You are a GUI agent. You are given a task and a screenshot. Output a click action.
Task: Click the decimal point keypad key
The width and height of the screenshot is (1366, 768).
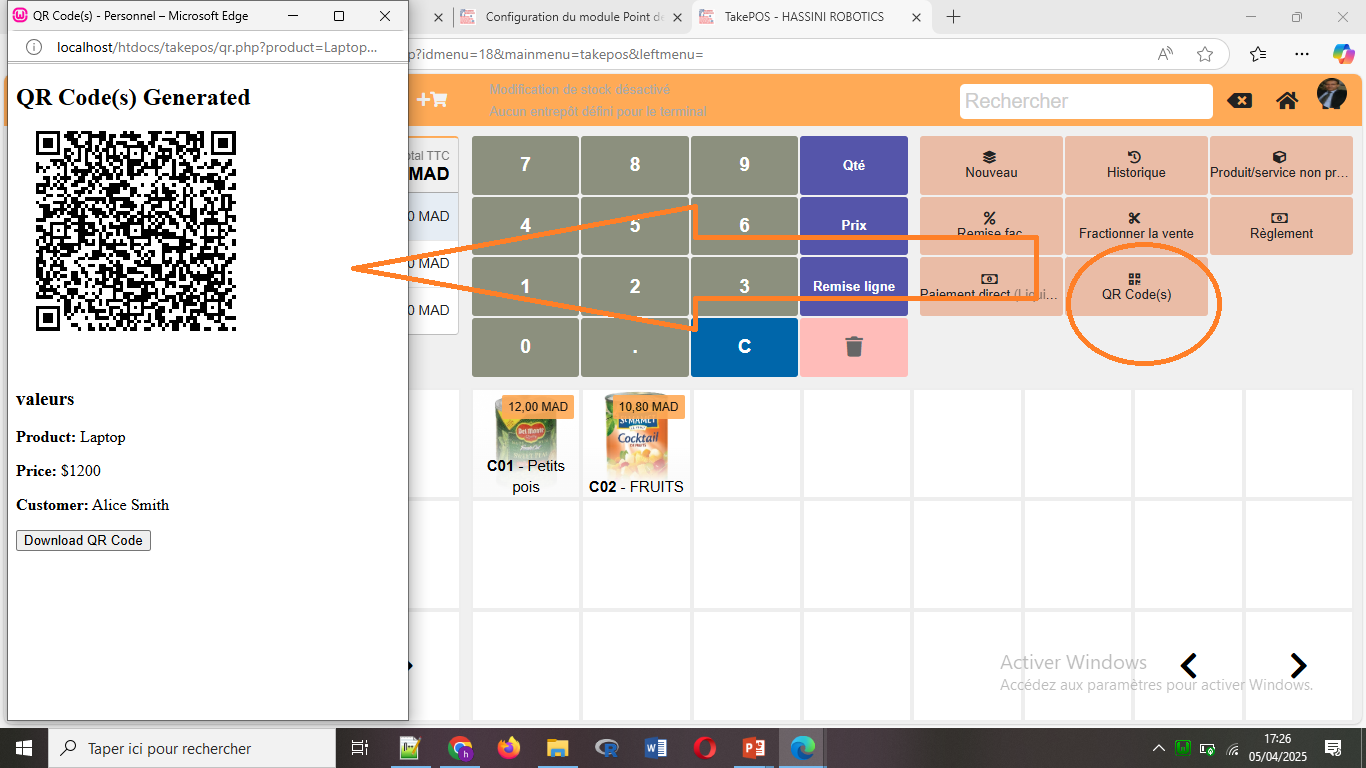(635, 347)
